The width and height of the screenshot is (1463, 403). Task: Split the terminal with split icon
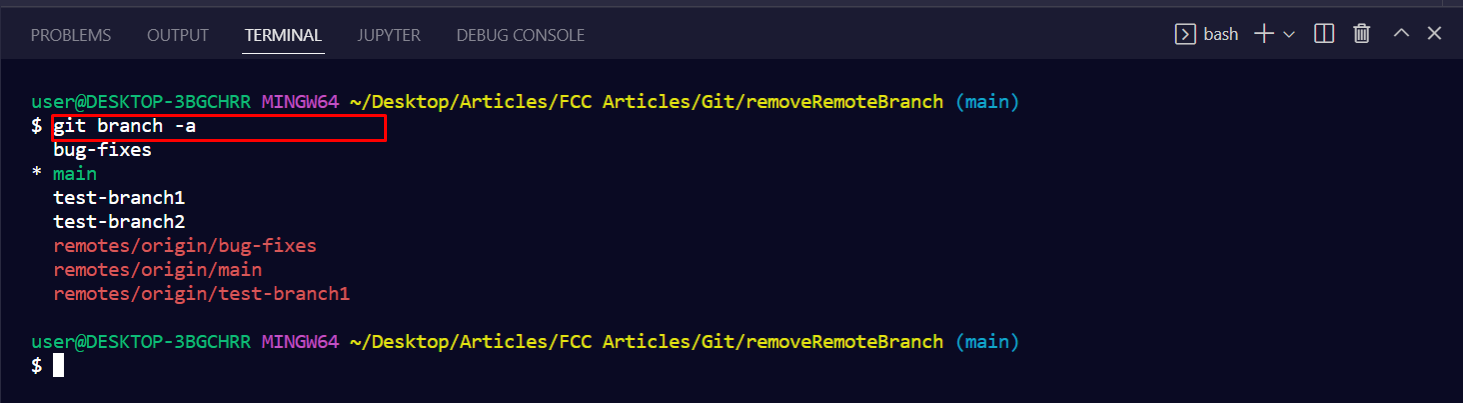pyautogui.click(x=1324, y=34)
